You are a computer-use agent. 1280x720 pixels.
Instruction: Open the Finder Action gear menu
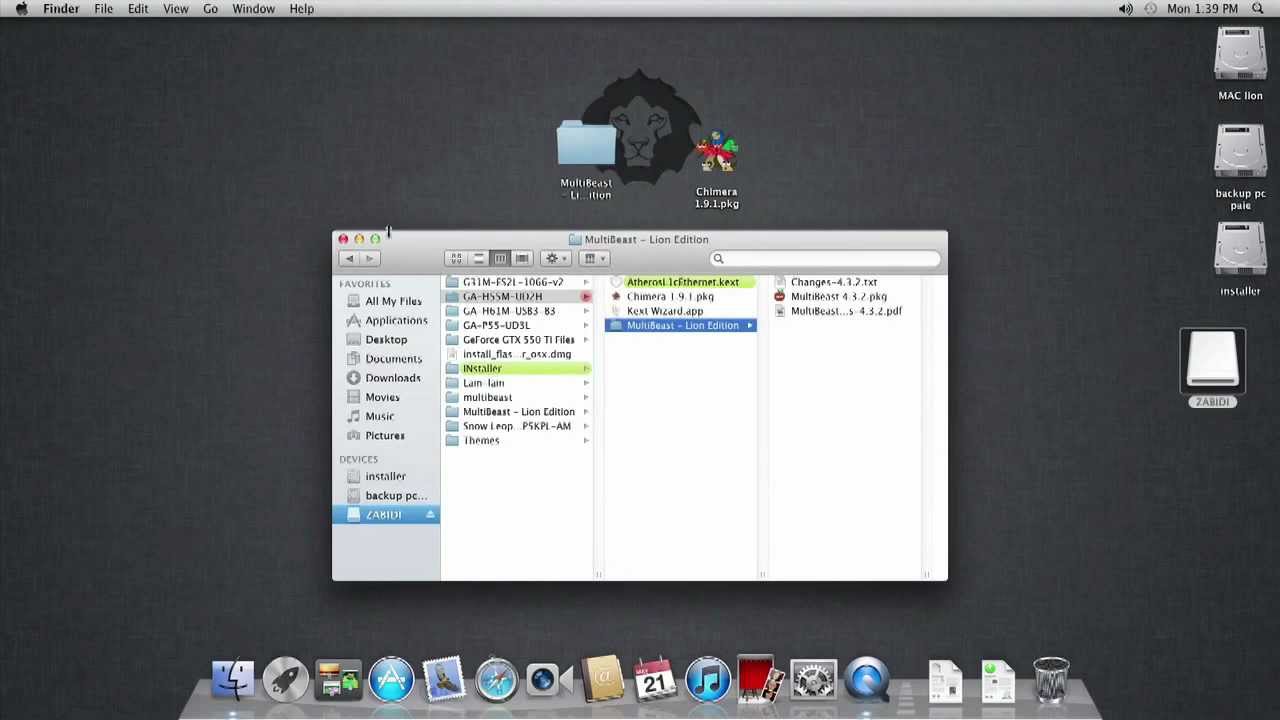(x=555, y=258)
